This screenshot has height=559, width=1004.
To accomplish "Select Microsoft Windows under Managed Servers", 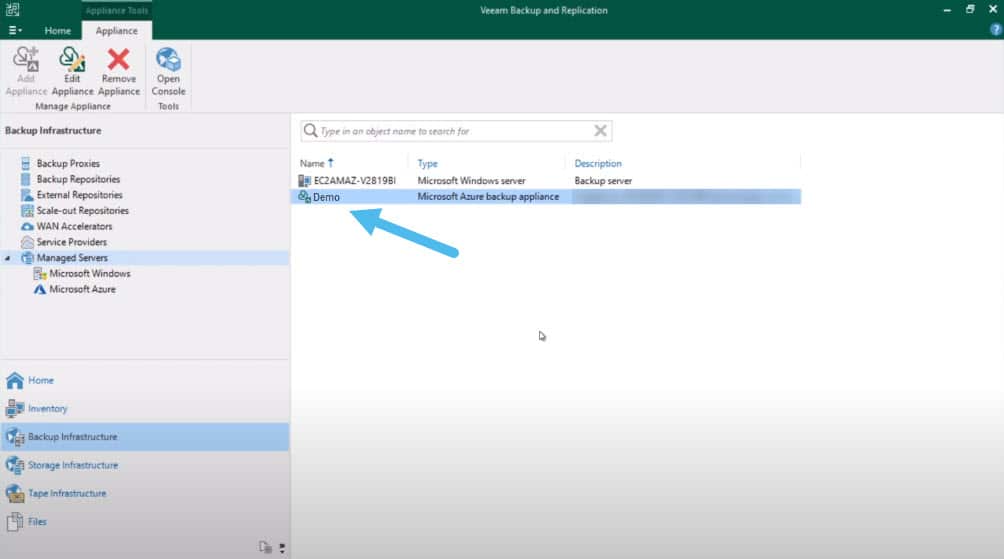I will 90,273.
